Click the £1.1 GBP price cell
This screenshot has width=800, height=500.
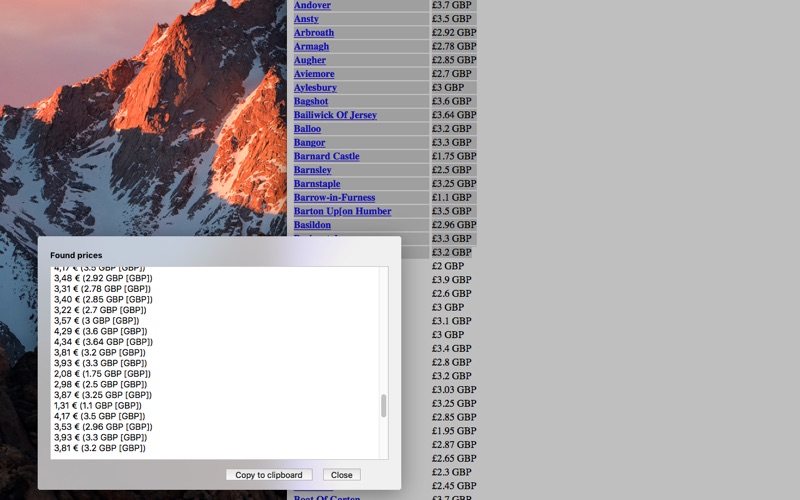452,197
